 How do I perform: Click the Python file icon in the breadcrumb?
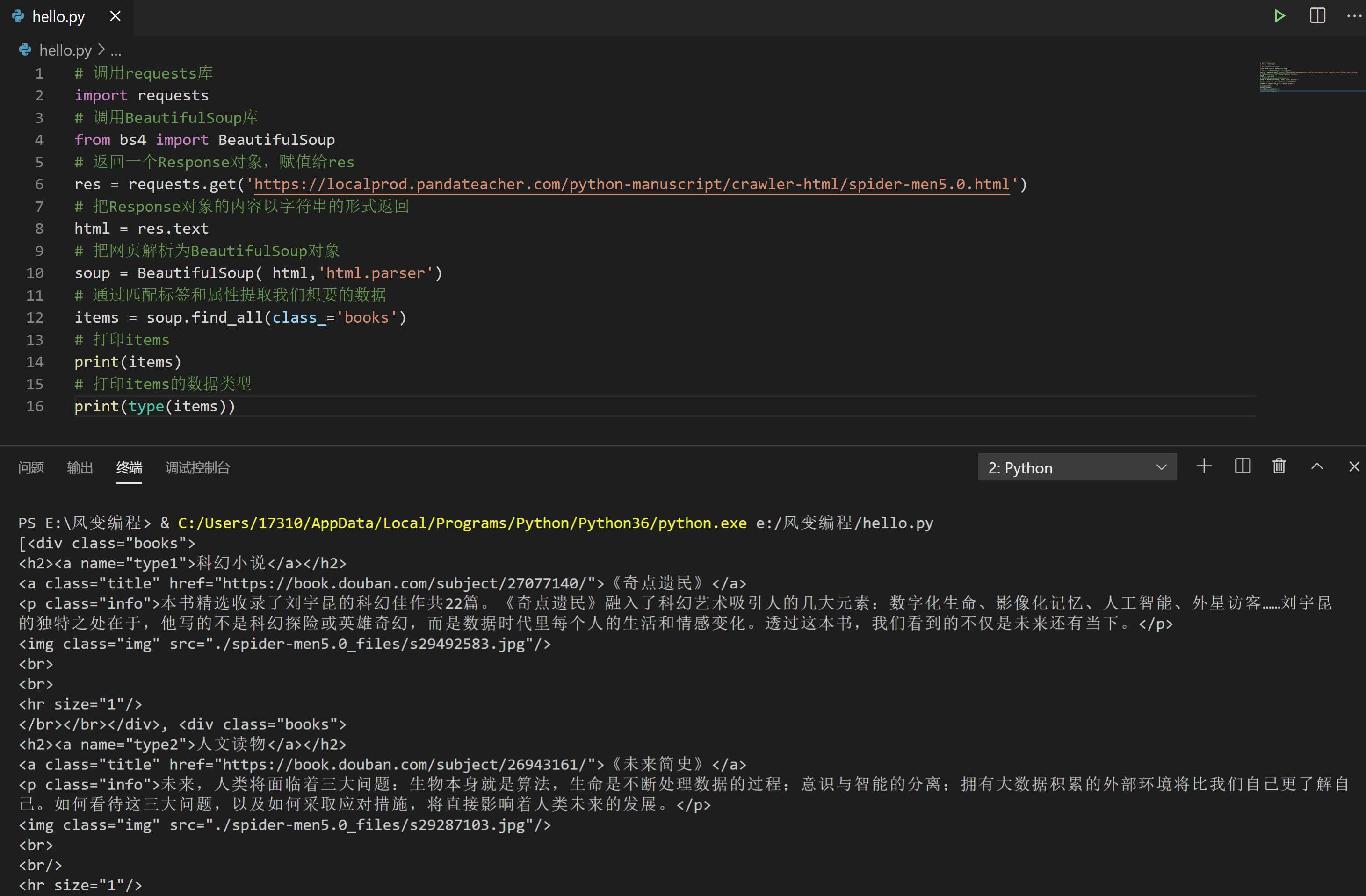(25, 50)
